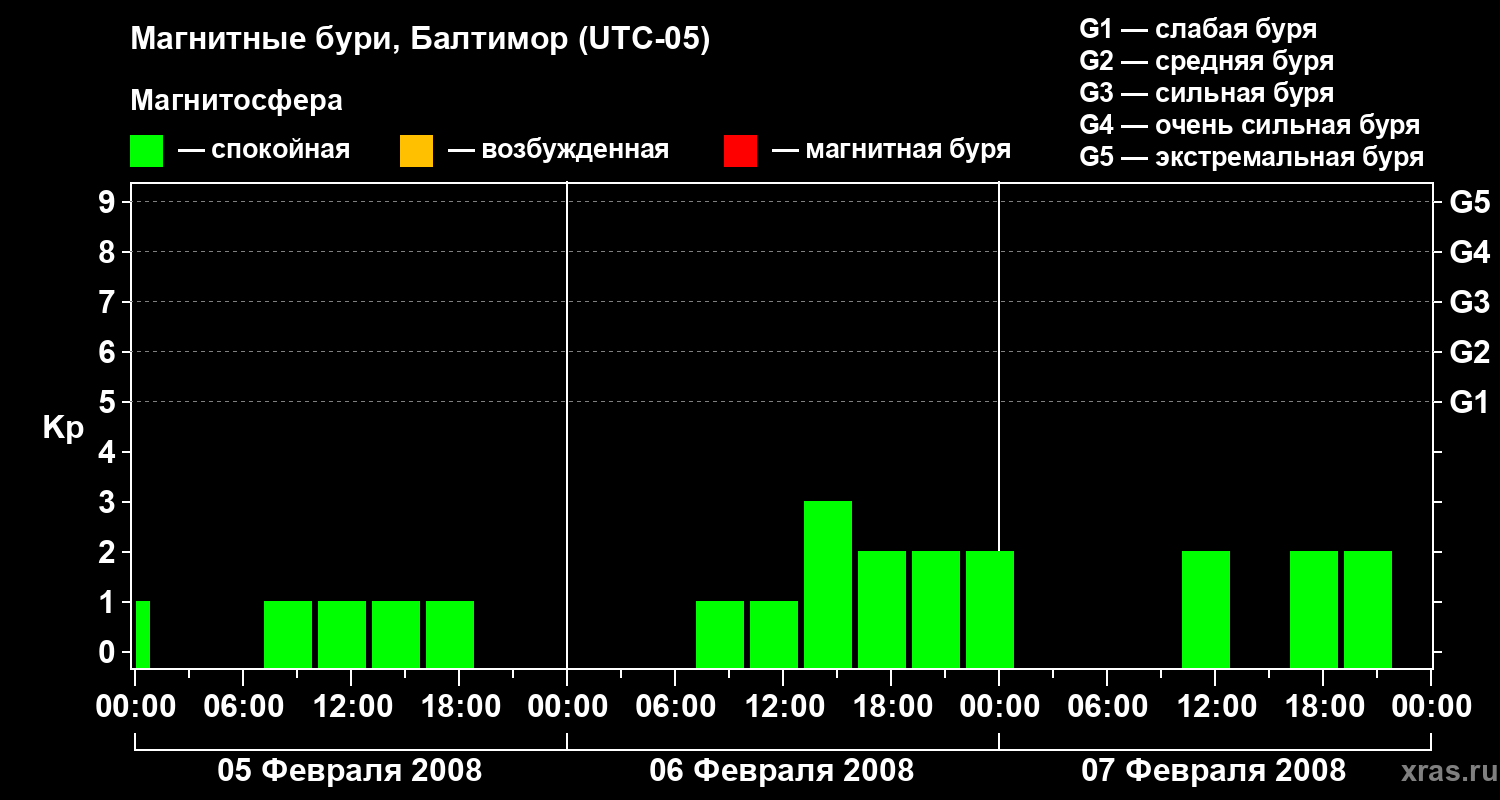This screenshot has height=800, width=1500.
Task: Click the G2 label on right axis
Action: (x=1469, y=352)
